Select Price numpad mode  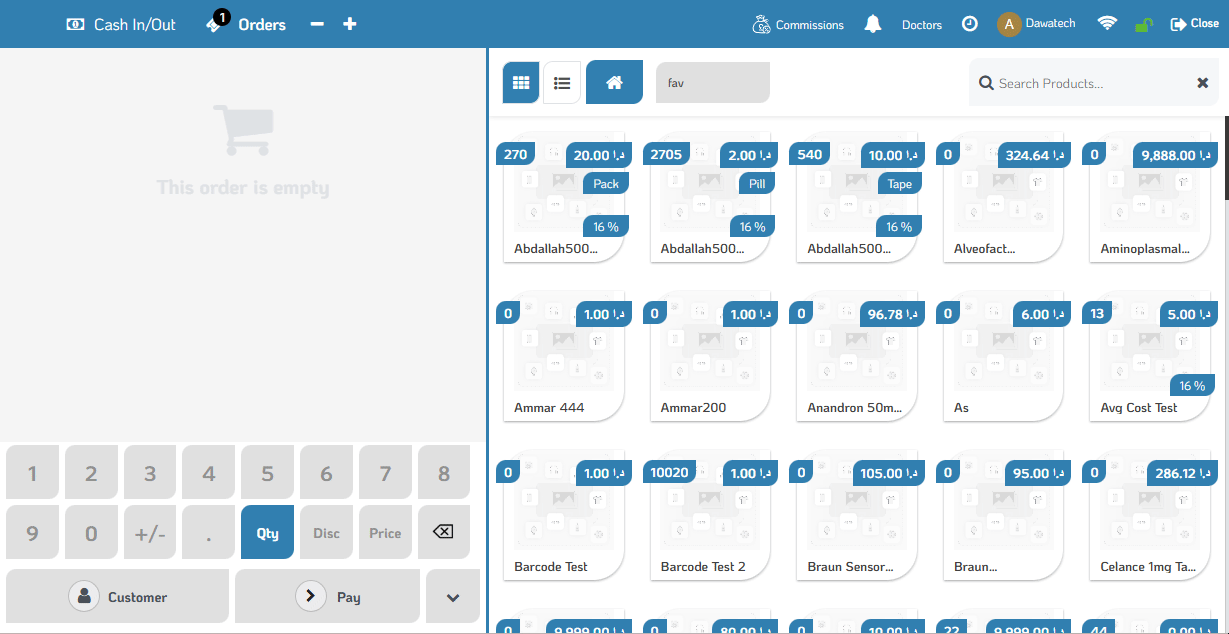pyautogui.click(x=385, y=532)
